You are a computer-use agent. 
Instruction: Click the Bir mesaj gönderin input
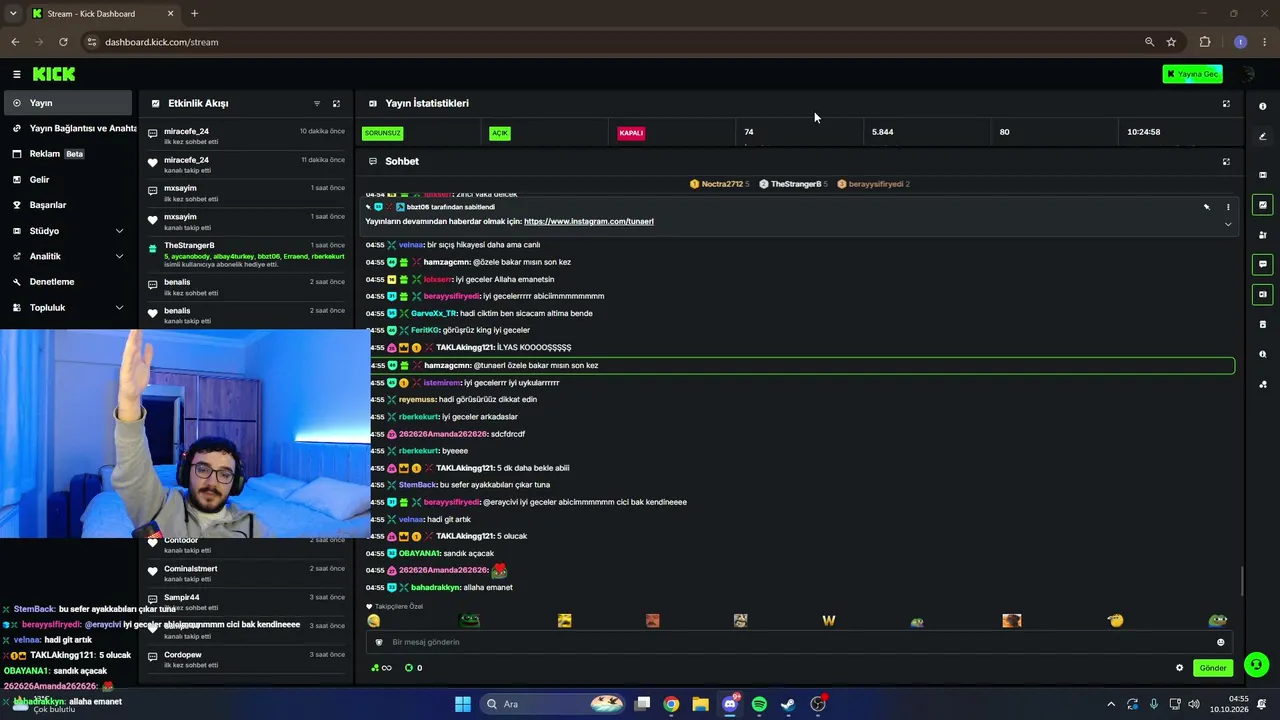798,642
